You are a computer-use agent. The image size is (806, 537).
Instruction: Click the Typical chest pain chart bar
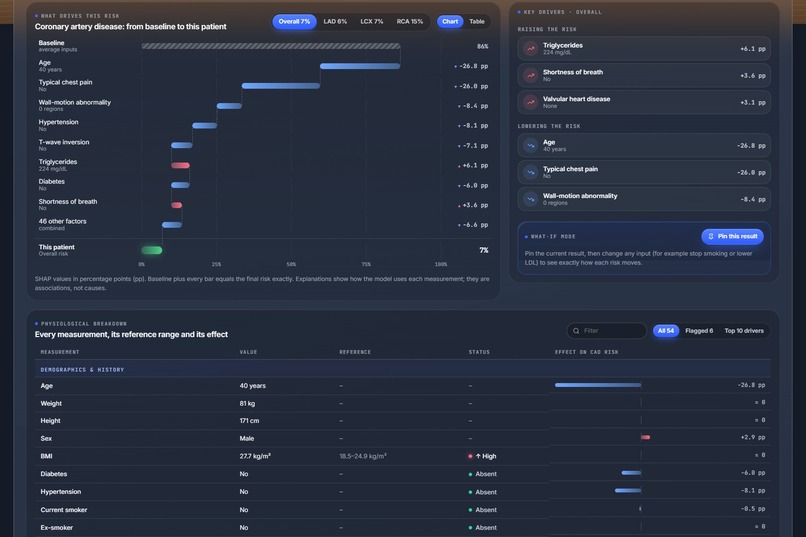coord(281,86)
